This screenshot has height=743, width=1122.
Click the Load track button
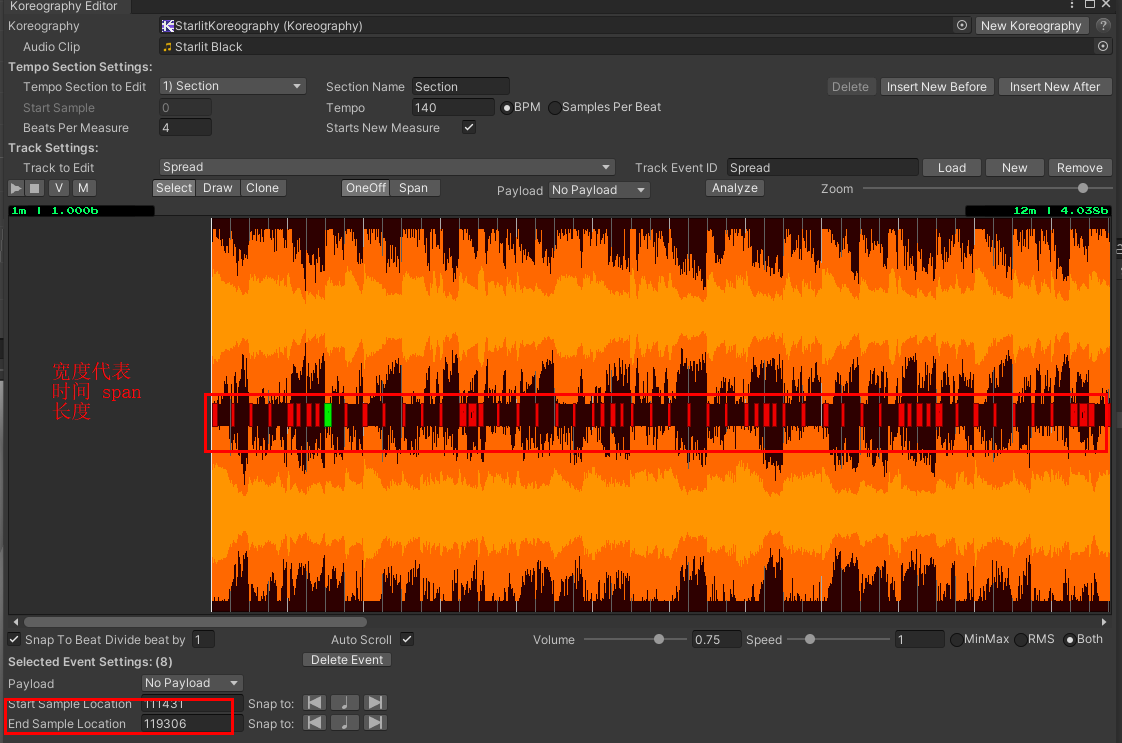[x=952, y=167]
